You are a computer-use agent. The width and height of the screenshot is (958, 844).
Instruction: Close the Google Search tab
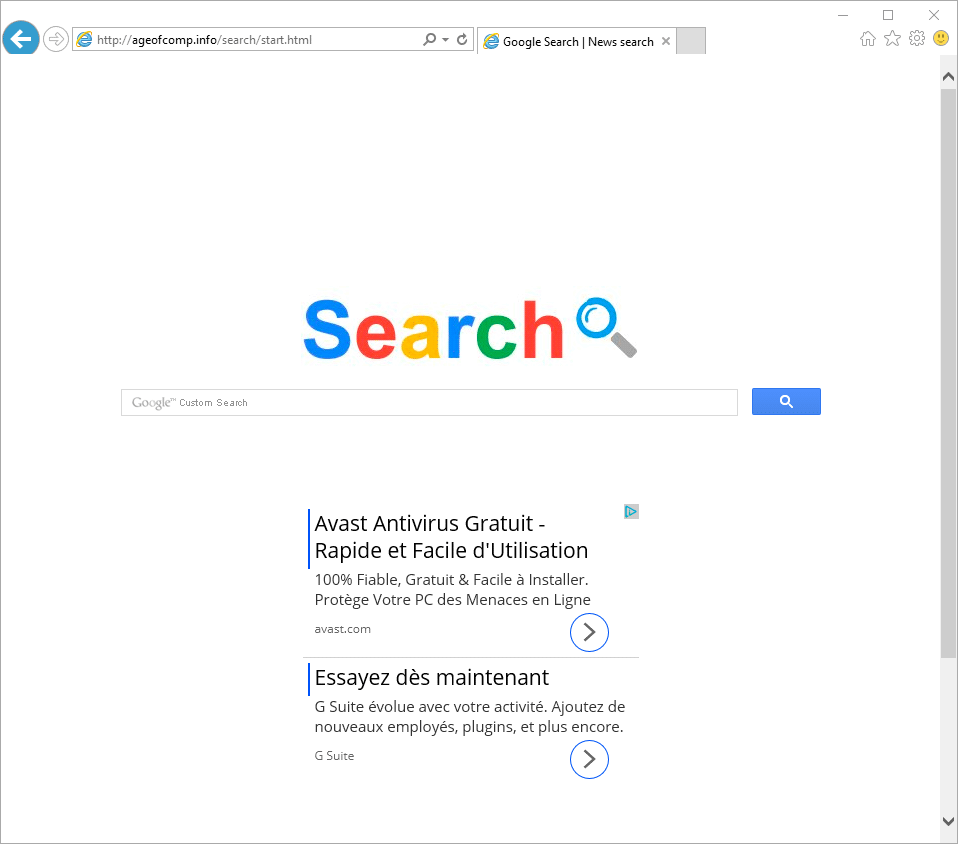click(666, 42)
